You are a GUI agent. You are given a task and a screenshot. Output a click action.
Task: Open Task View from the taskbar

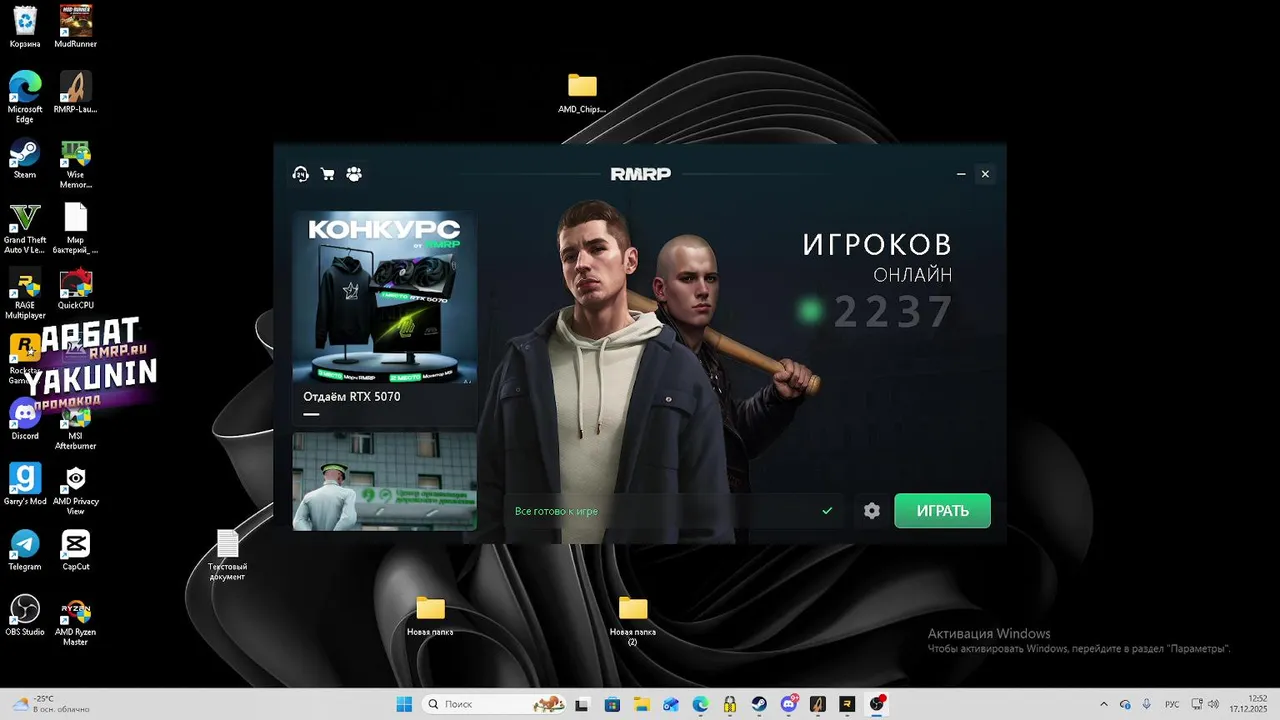point(582,704)
